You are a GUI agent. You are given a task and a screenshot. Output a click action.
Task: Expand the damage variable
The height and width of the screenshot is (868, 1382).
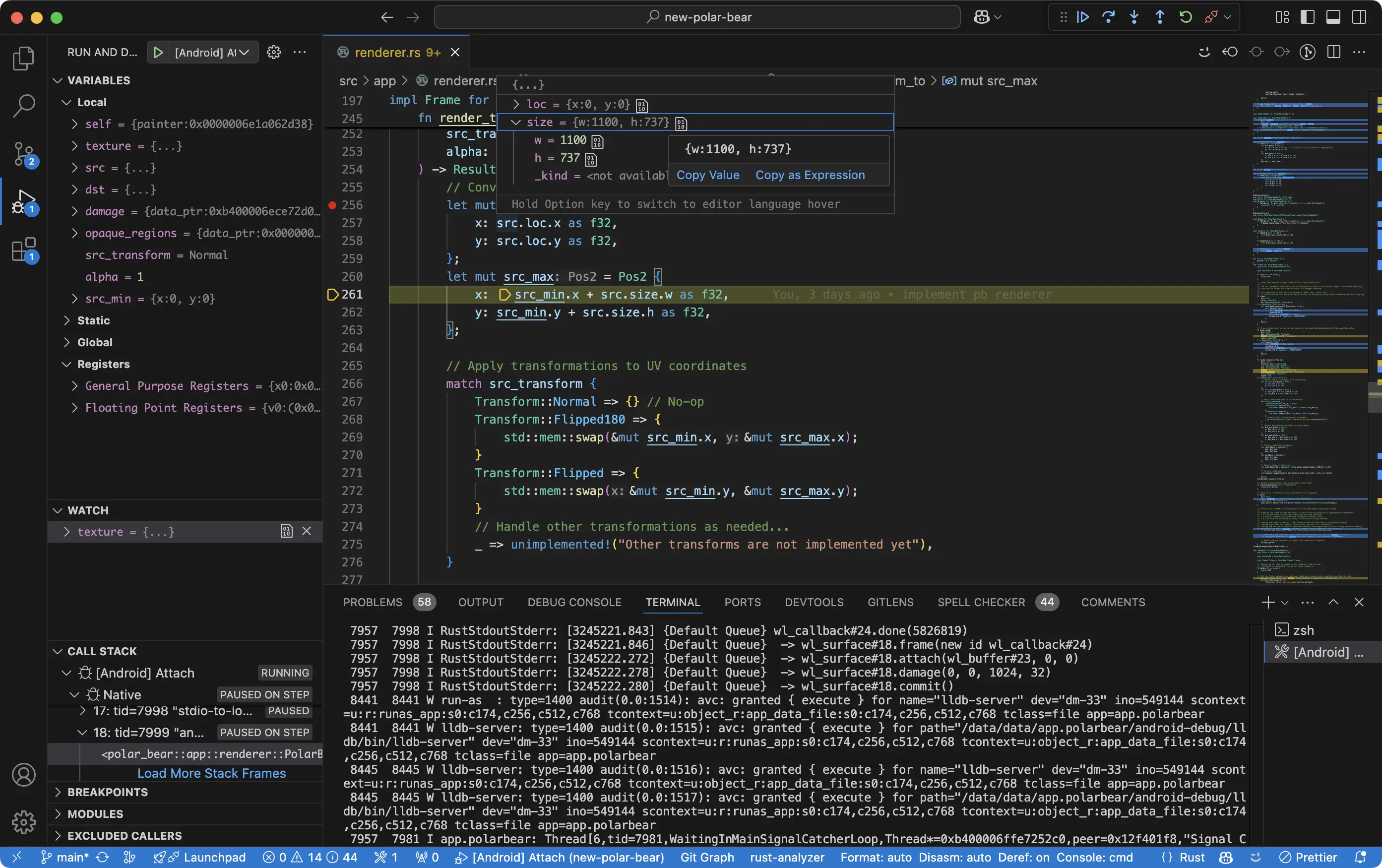coord(74,211)
